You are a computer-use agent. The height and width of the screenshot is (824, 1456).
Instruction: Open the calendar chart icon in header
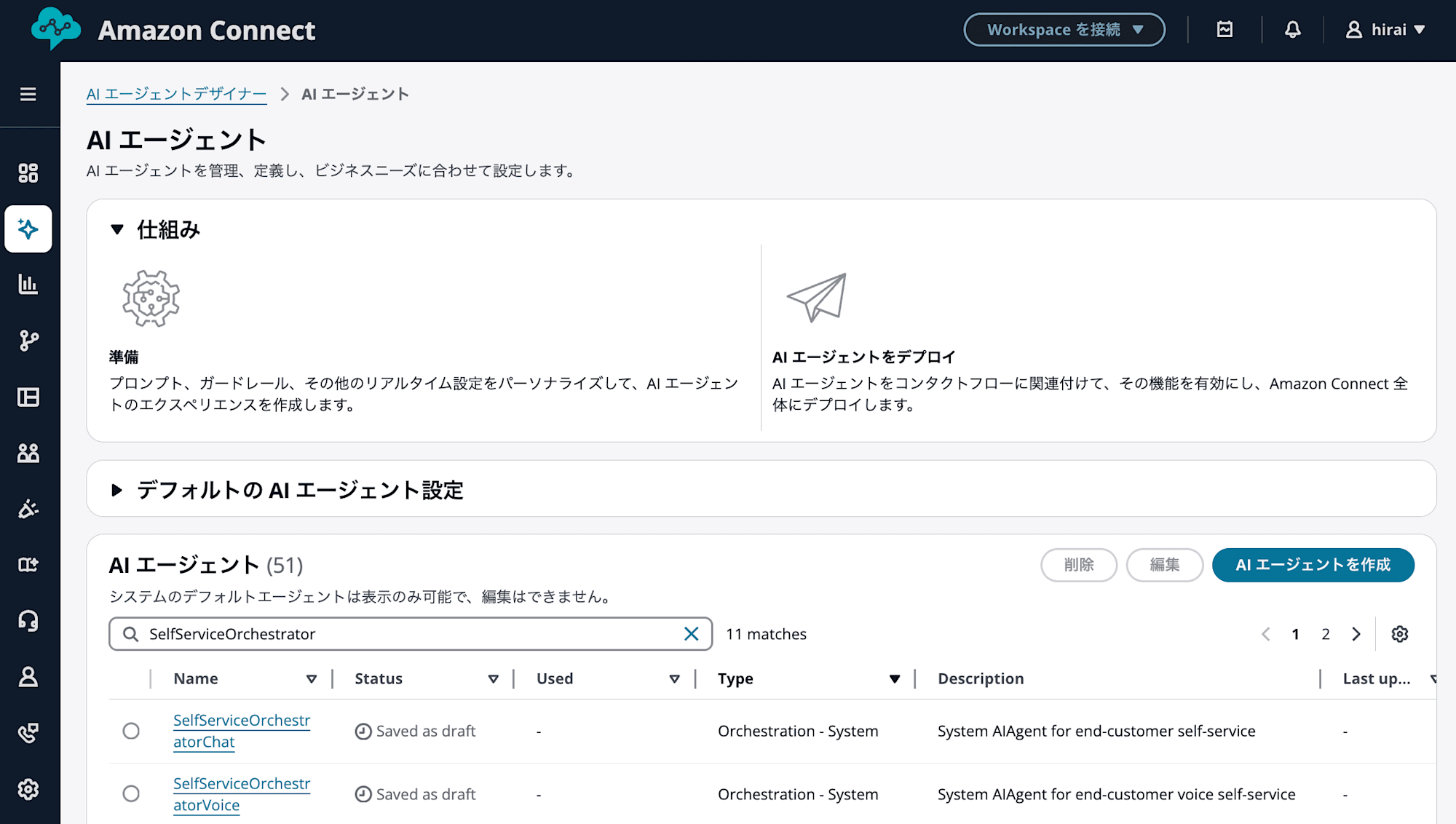[x=1224, y=29]
